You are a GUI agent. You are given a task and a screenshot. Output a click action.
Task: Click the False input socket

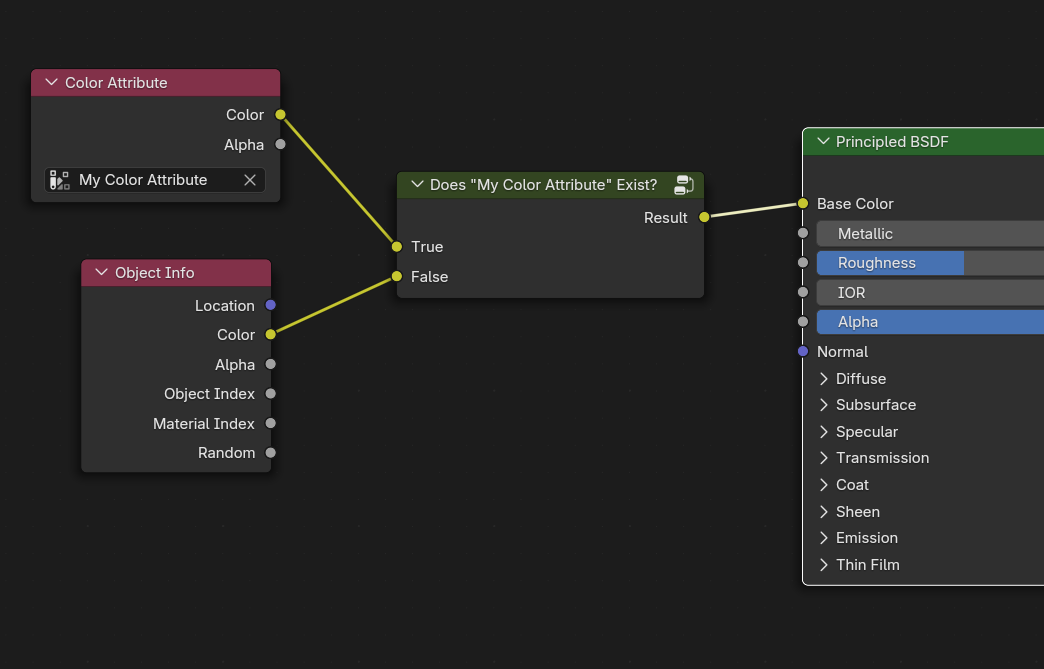coord(397,276)
